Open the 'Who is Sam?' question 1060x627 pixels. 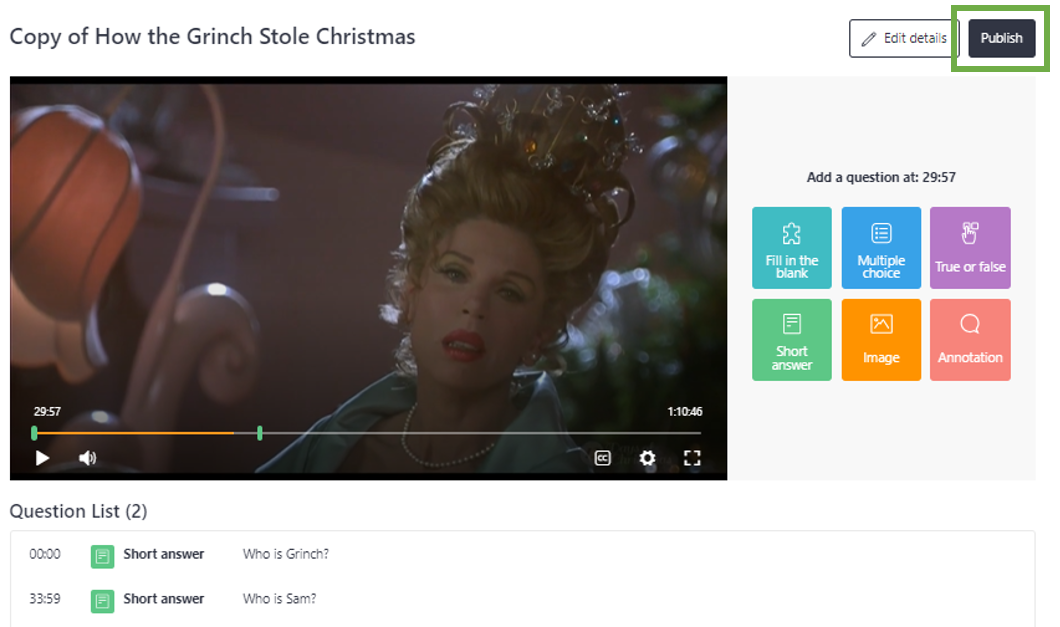[279, 599]
